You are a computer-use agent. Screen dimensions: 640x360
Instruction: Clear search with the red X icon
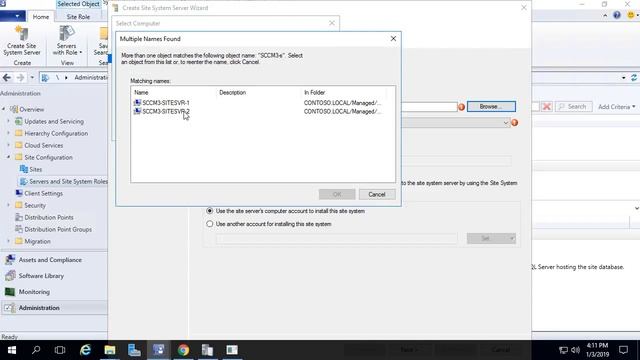click(547, 107)
